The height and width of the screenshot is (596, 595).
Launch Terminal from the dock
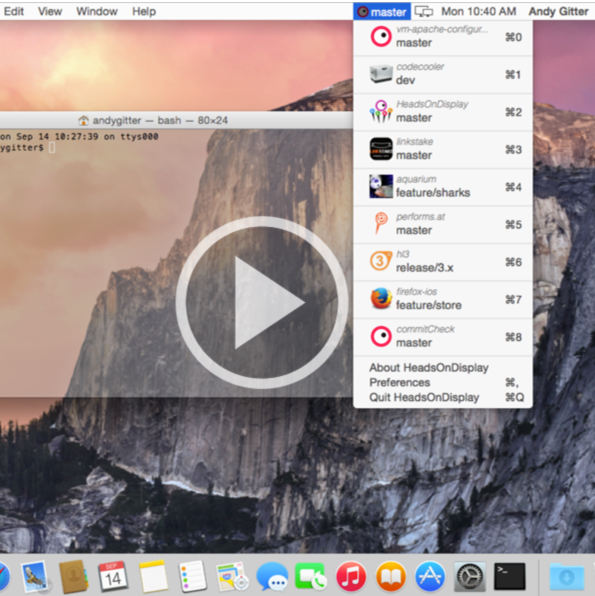pos(509,577)
